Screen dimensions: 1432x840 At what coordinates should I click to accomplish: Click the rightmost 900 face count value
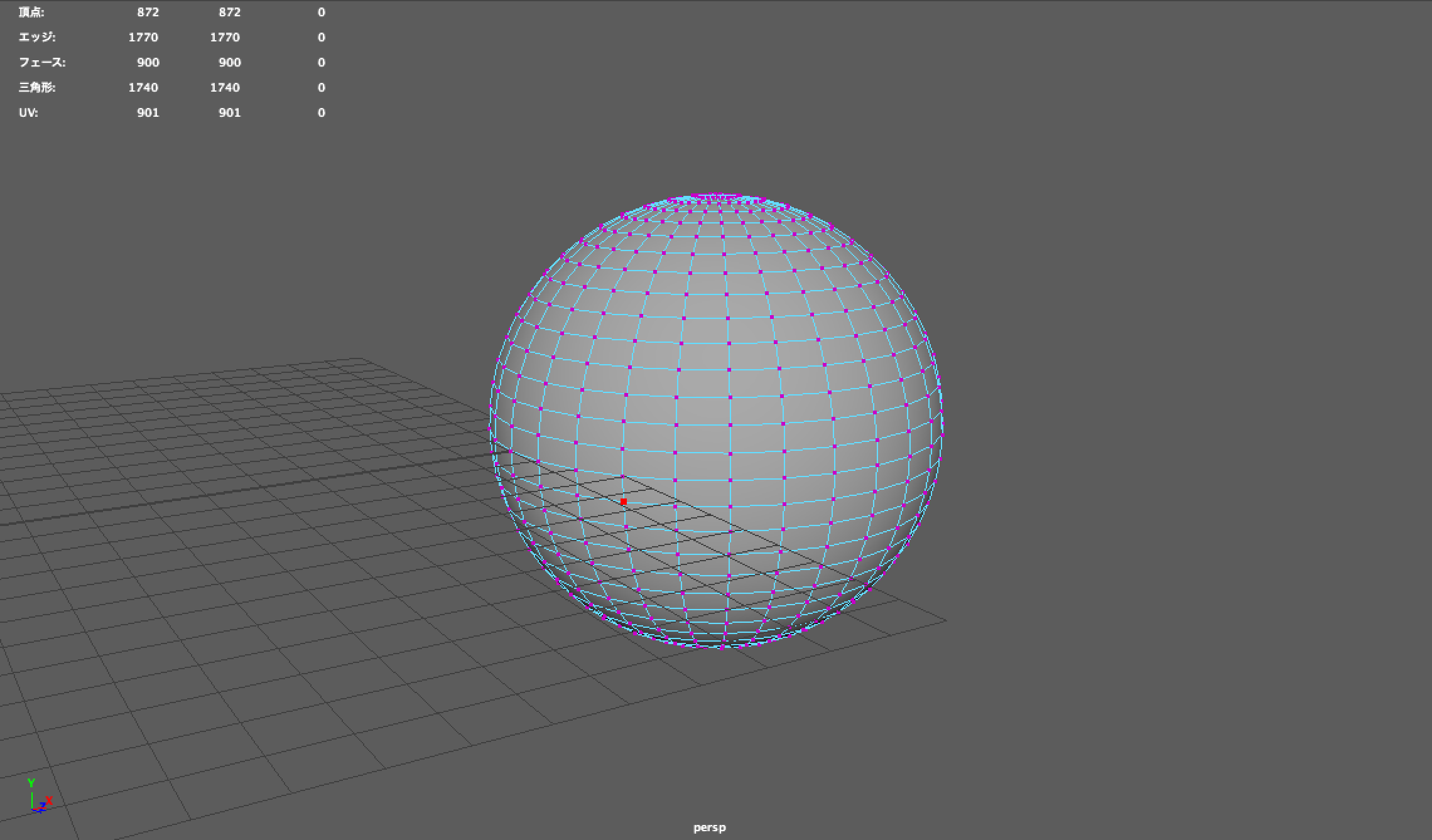[229, 63]
